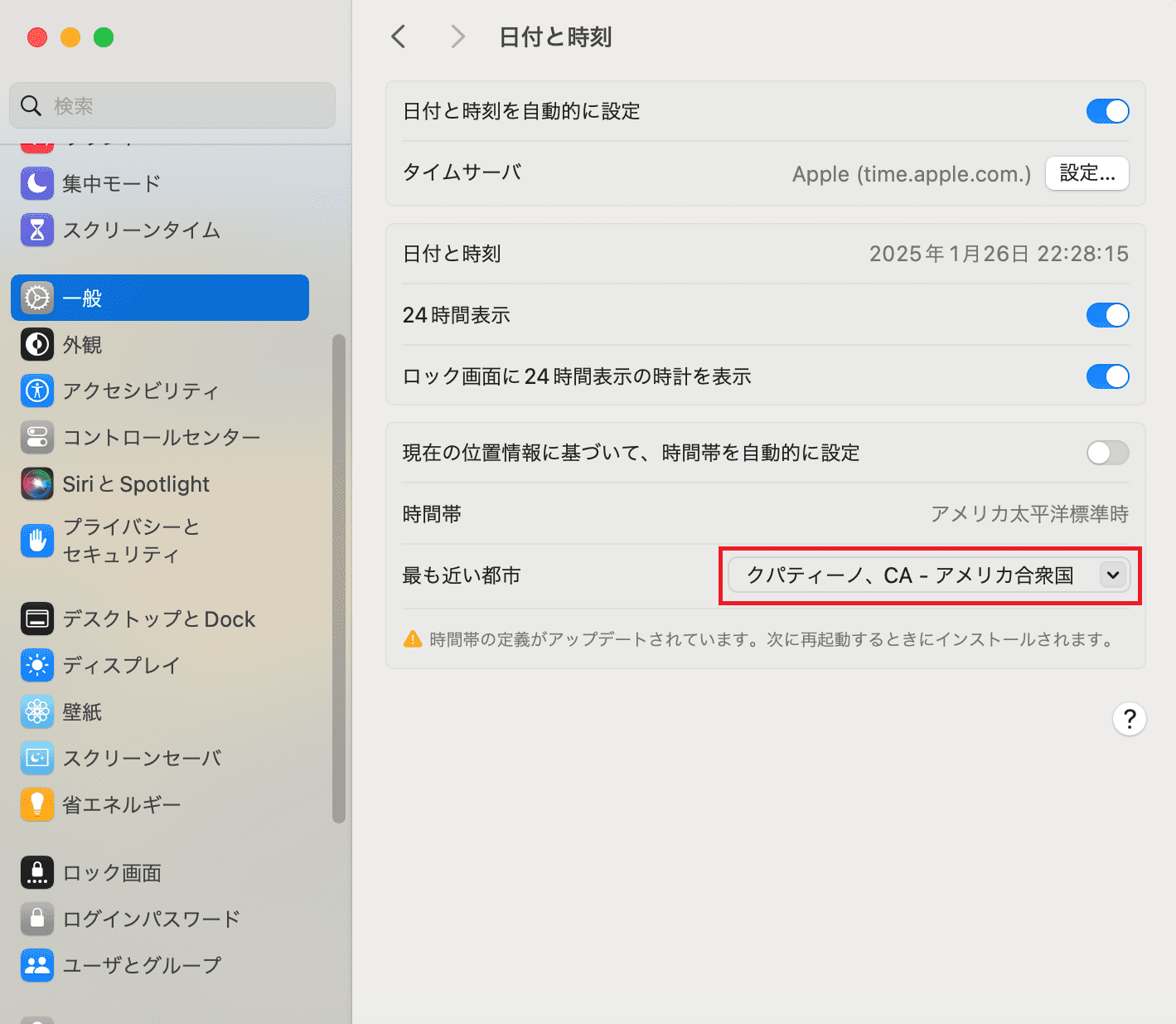This screenshot has width=1176, height=1024.
Task: Click the help question mark button
Action: pos(1130,719)
